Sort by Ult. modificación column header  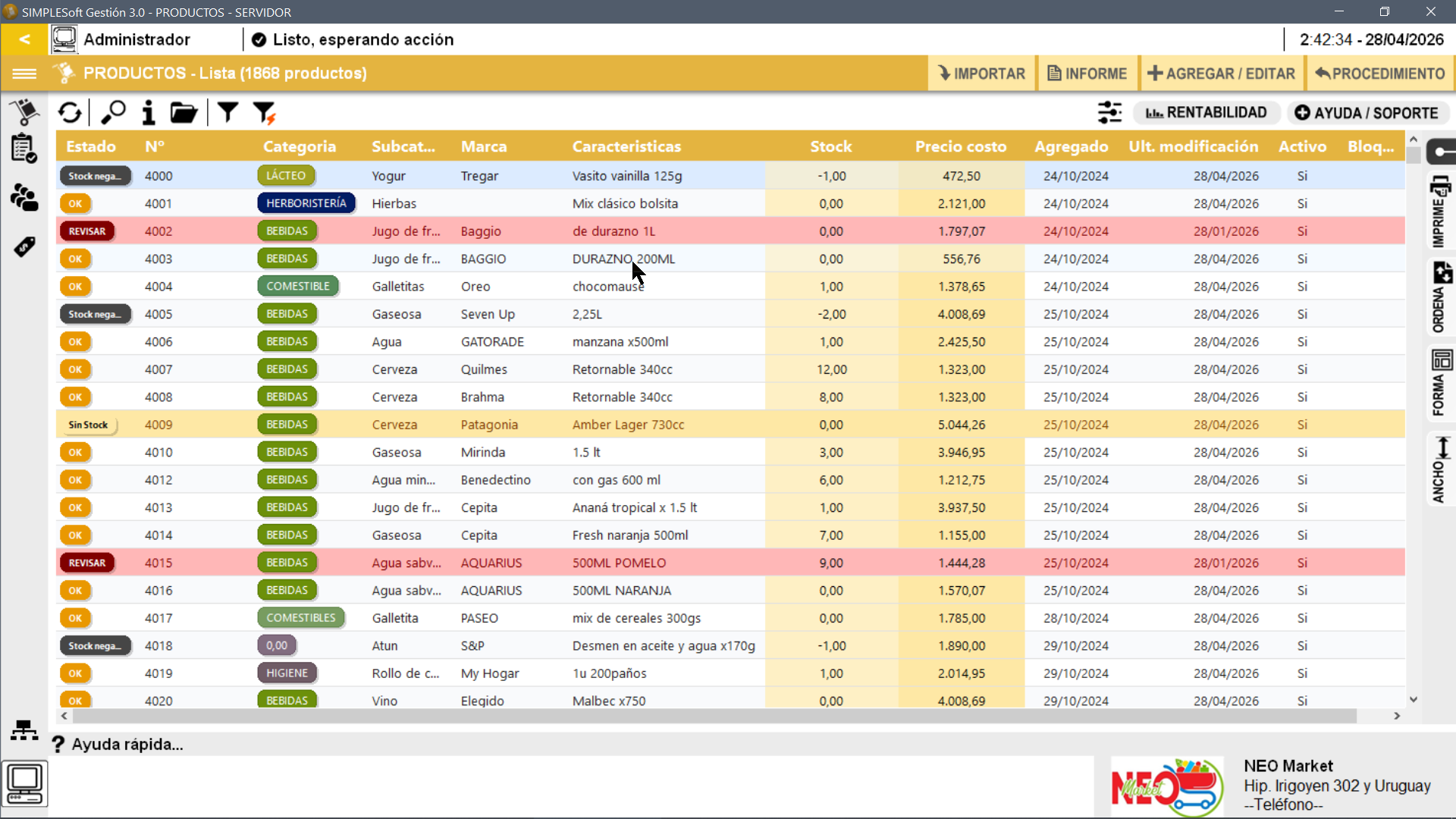point(1193,146)
